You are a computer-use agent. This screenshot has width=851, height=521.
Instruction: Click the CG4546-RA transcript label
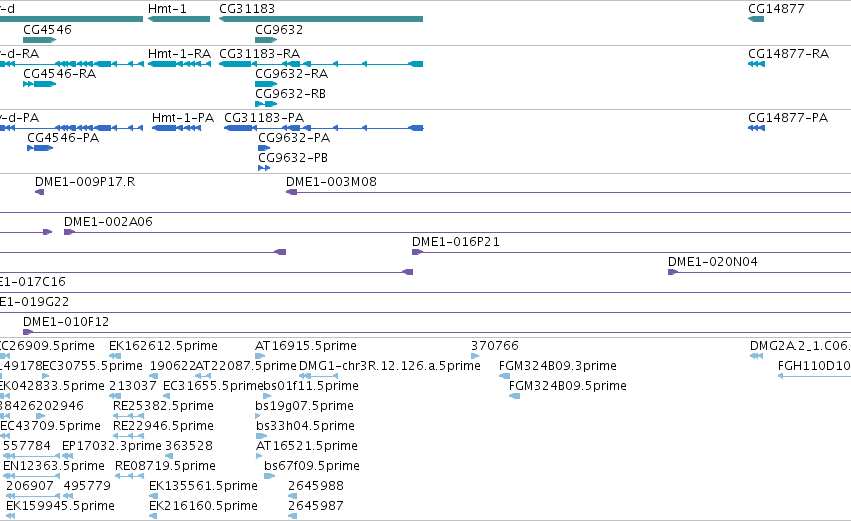point(60,73)
